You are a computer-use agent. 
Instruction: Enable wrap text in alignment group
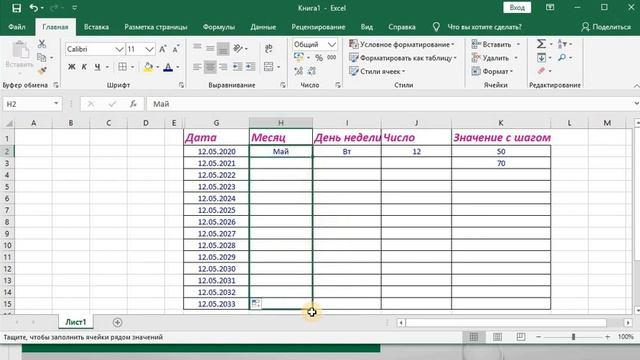269,49
